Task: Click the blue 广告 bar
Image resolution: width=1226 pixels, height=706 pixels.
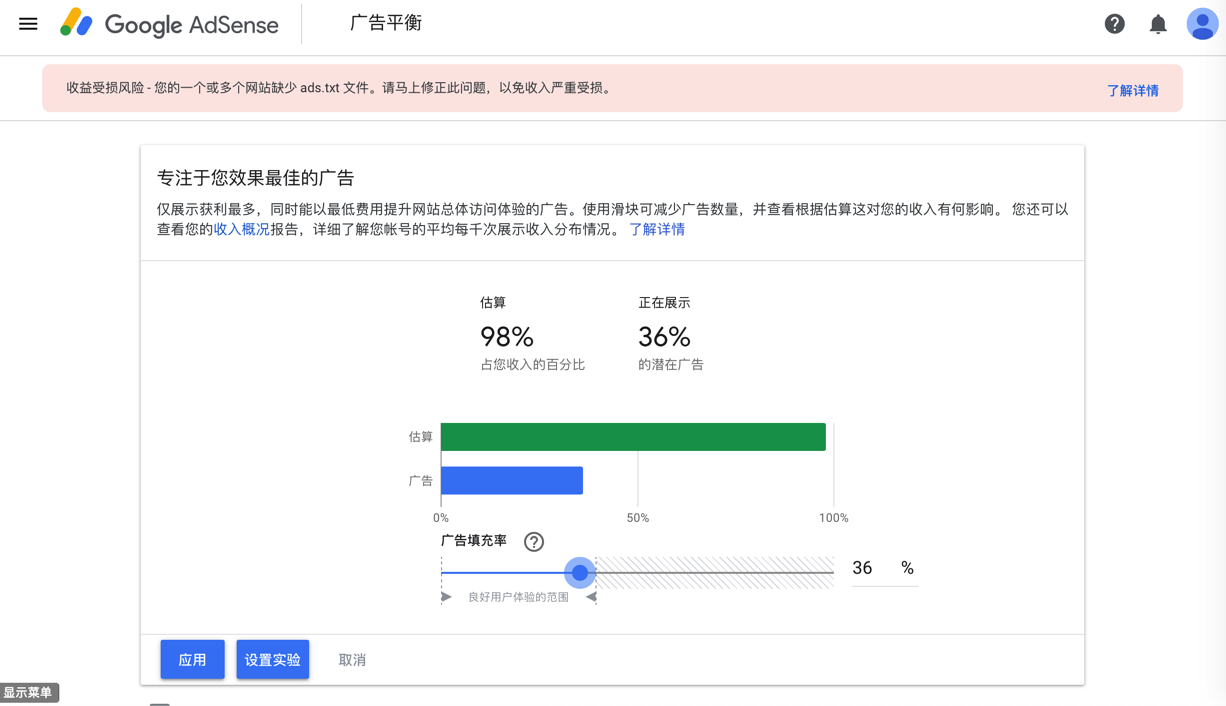Action: click(512, 481)
